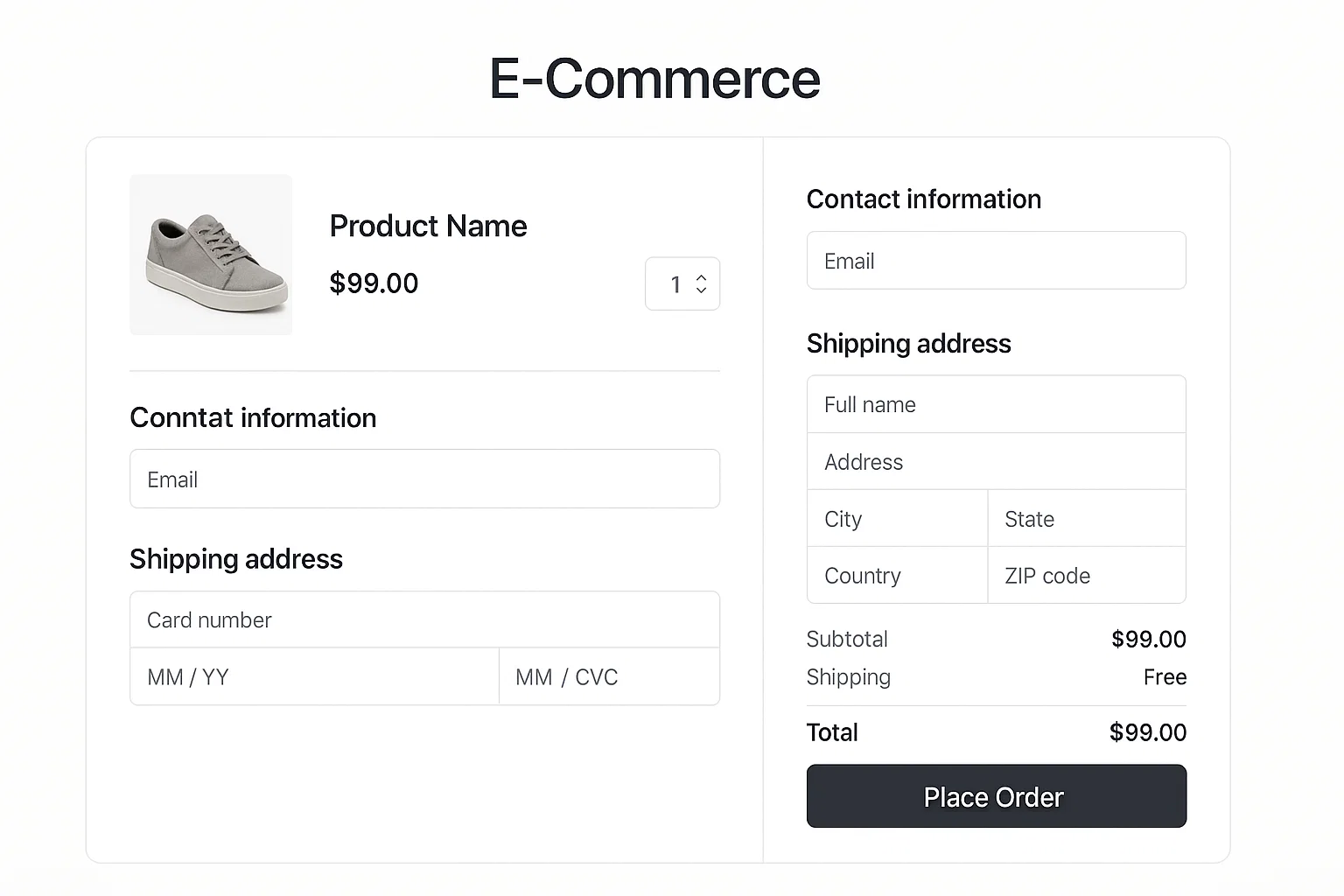The height and width of the screenshot is (896, 1344).
Task: Click the $99.00 price under Product Name
Action: tap(374, 283)
